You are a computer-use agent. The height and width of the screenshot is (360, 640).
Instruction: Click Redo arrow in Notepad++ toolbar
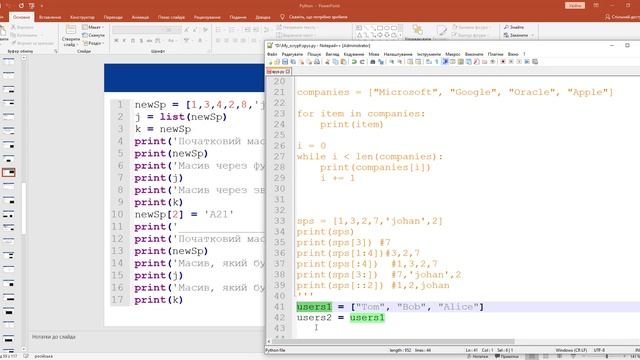[x=362, y=62]
